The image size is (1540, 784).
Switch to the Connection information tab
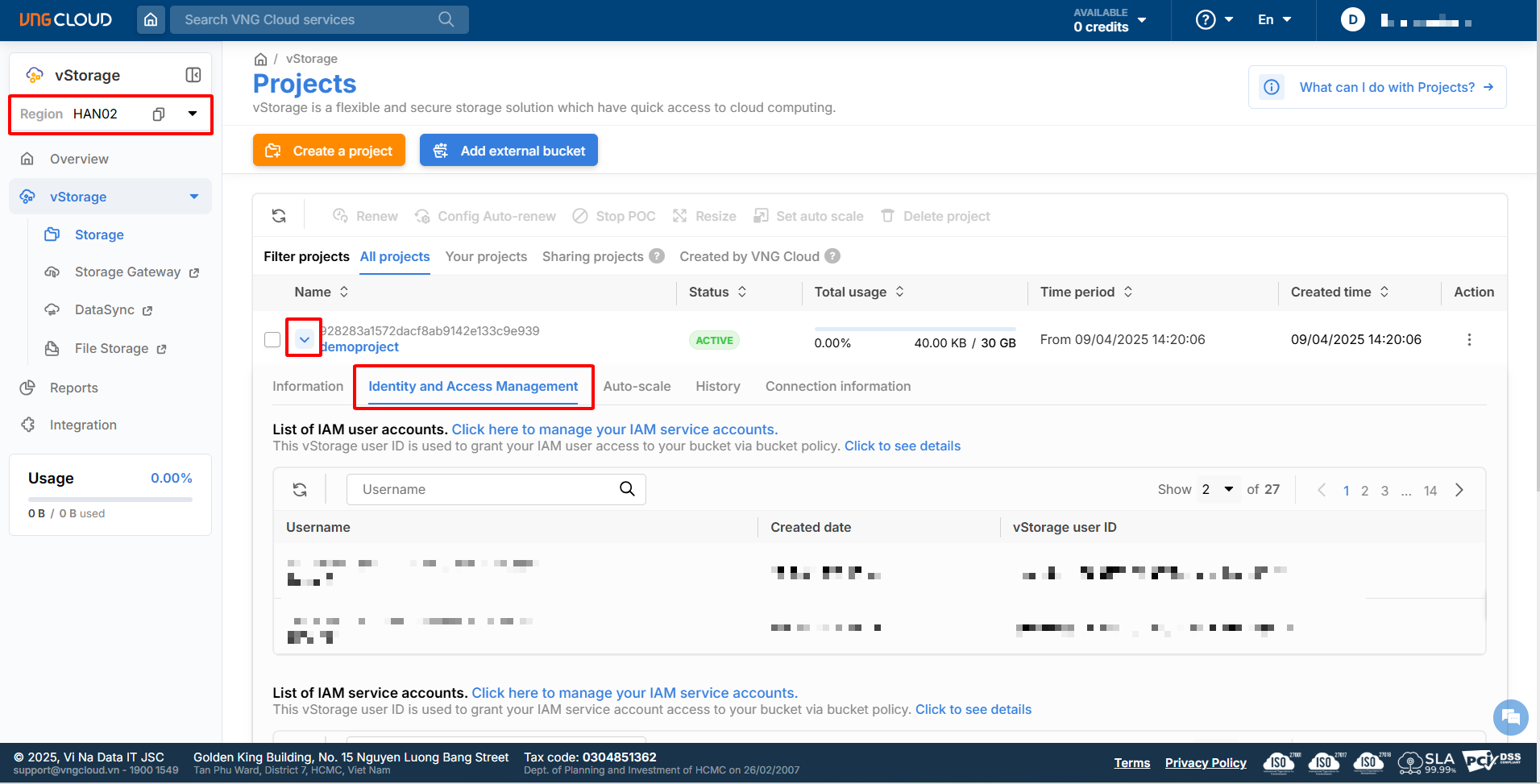pyautogui.click(x=837, y=386)
